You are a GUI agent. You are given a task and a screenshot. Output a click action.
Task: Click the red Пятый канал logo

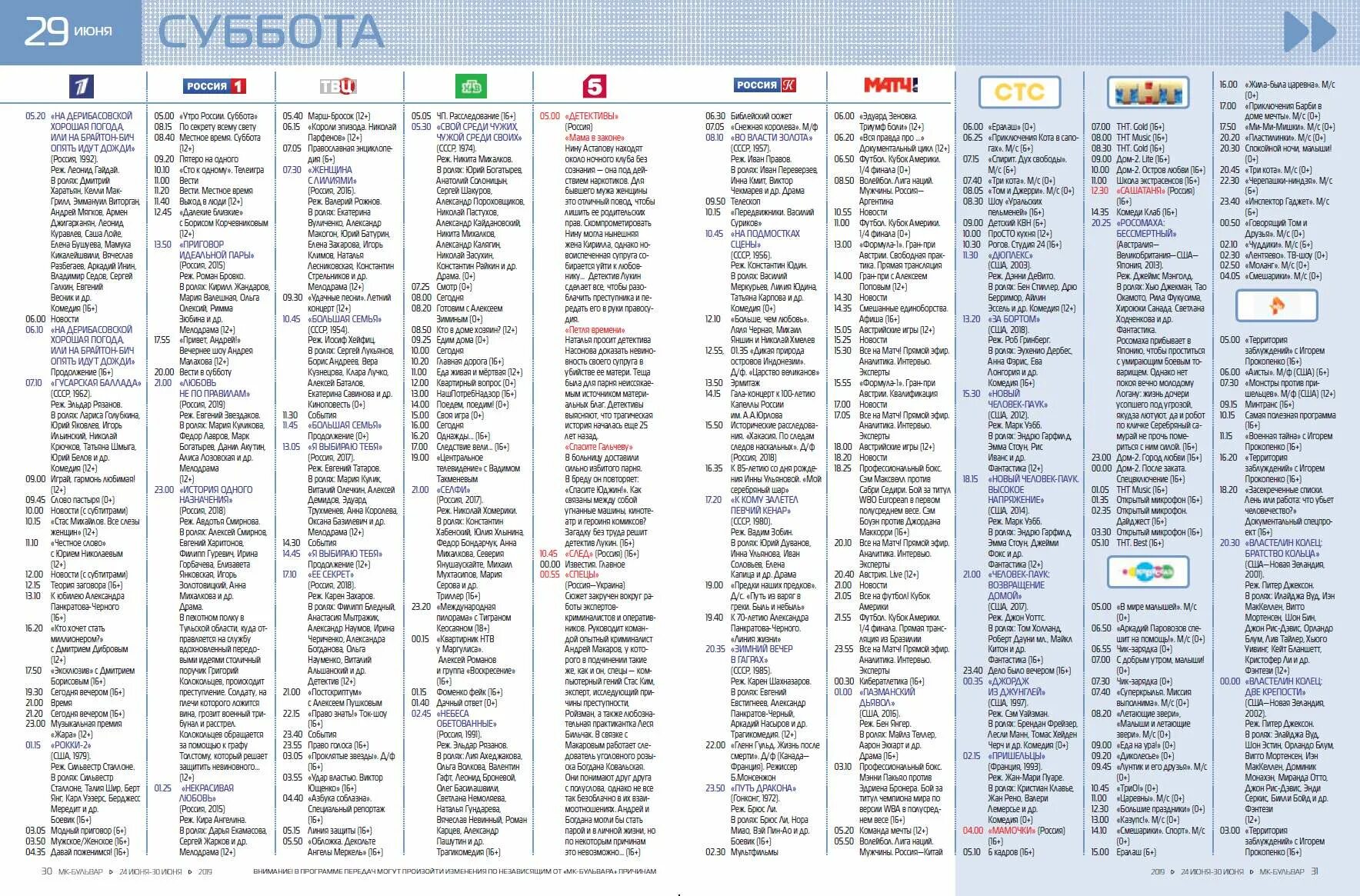pyautogui.click(x=594, y=86)
